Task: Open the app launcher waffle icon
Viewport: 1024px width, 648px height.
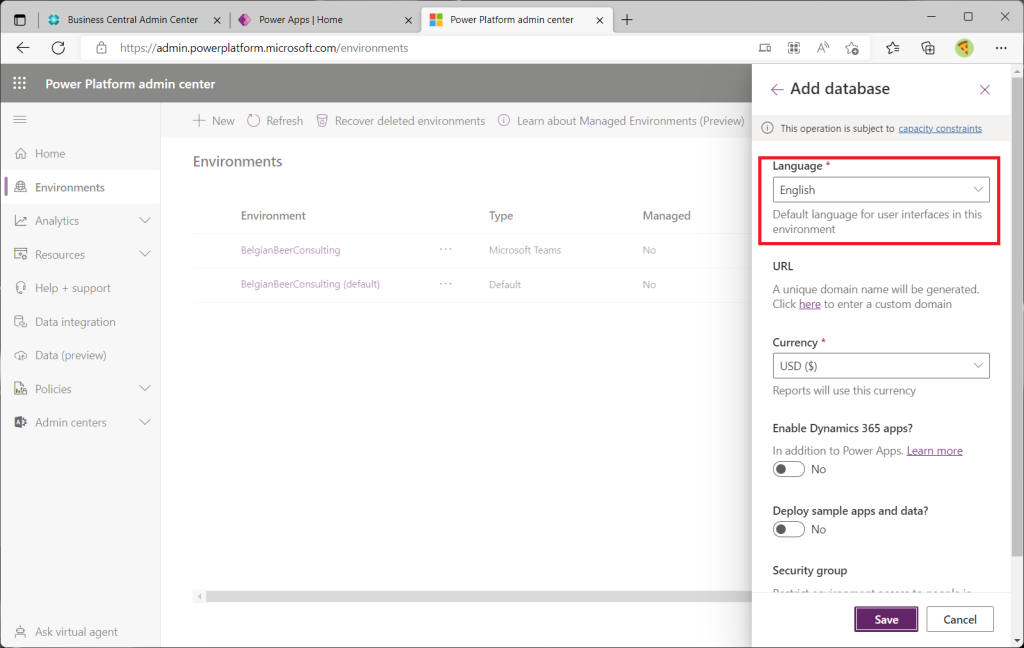Action: point(20,84)
